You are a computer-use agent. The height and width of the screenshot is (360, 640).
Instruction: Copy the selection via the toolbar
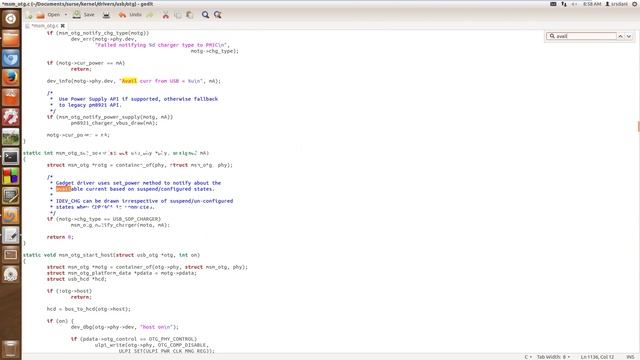click(178, 15)
